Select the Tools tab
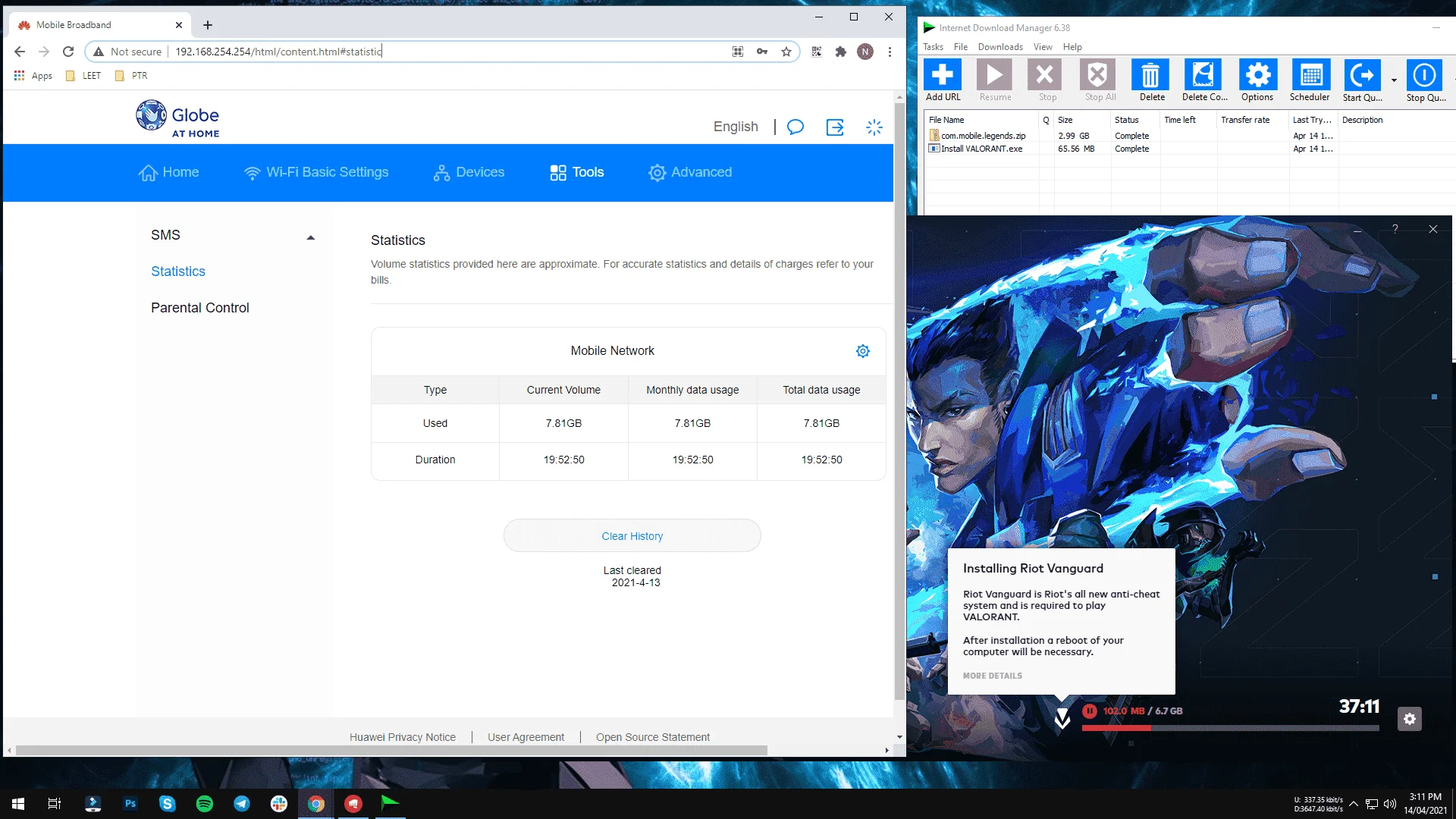This screenshot has height=819, width=1456. (x=577, y=172)
